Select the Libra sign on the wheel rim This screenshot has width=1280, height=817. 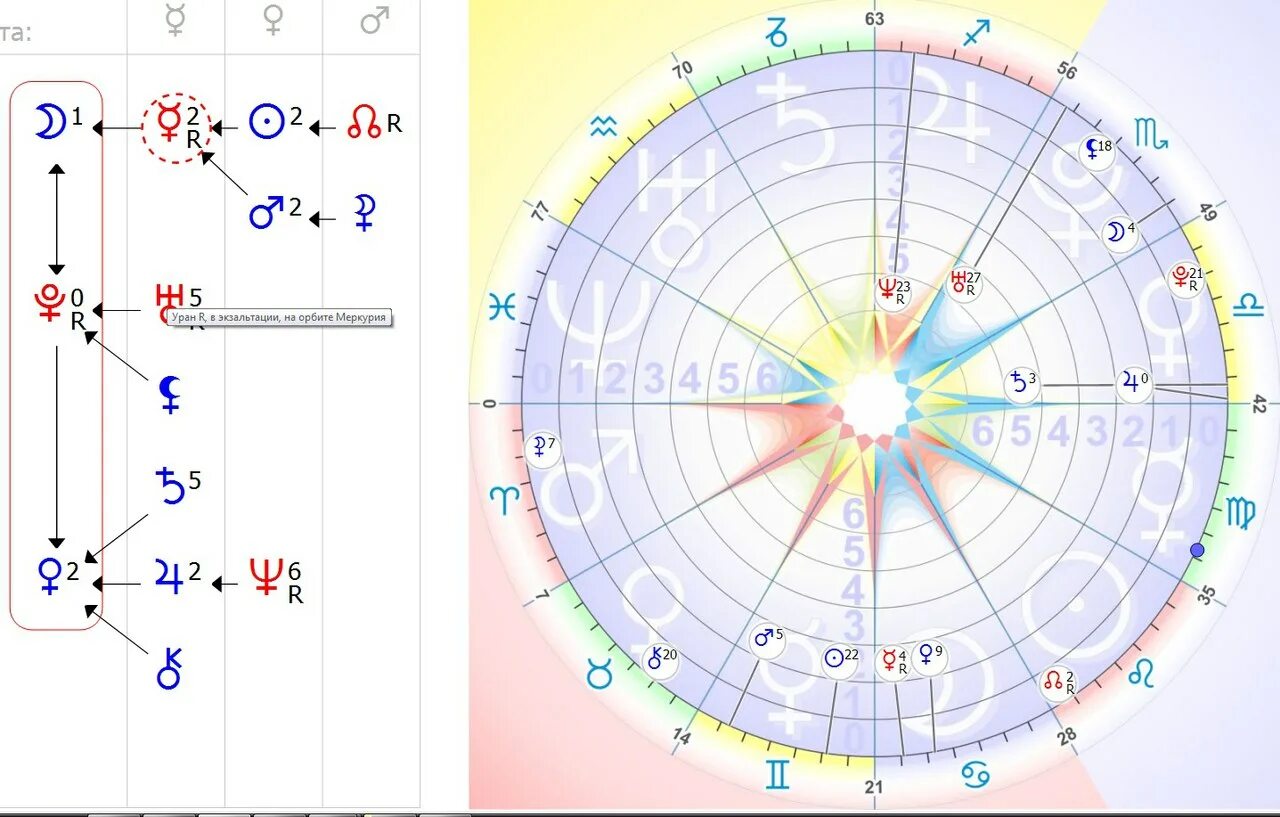coord(1250,305)
